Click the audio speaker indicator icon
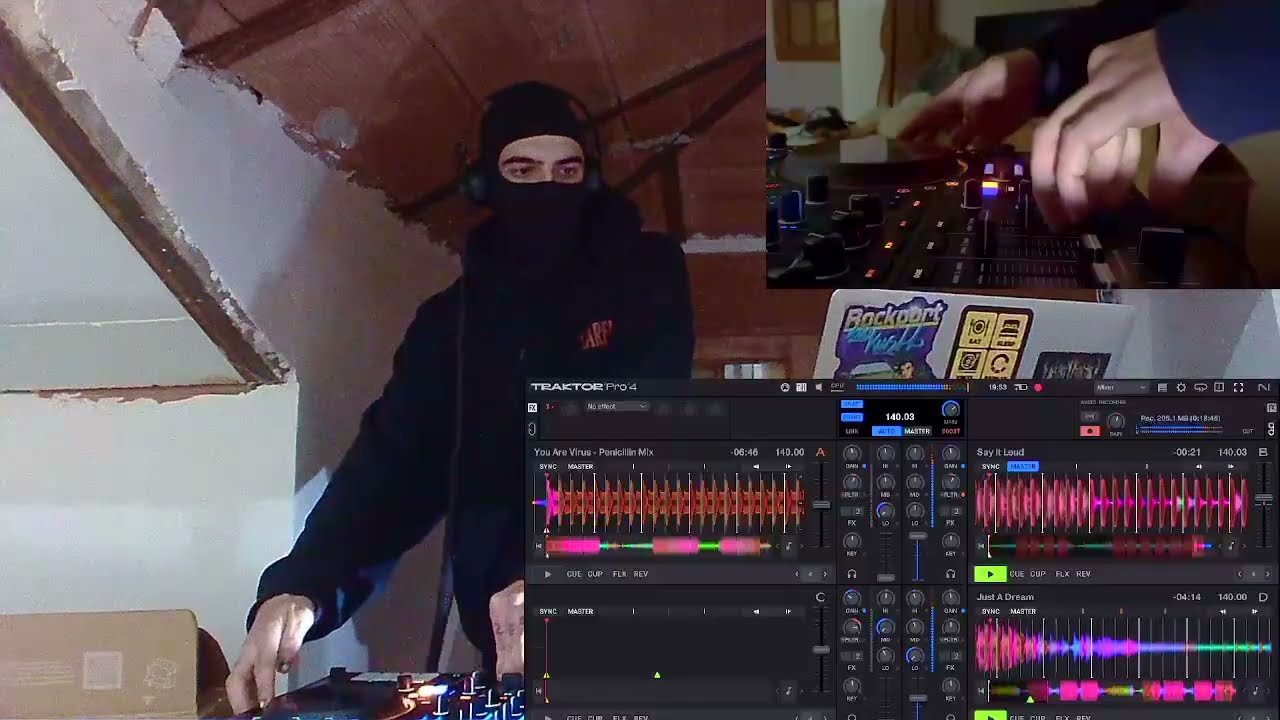1280x720 pixels. (818, 387)
